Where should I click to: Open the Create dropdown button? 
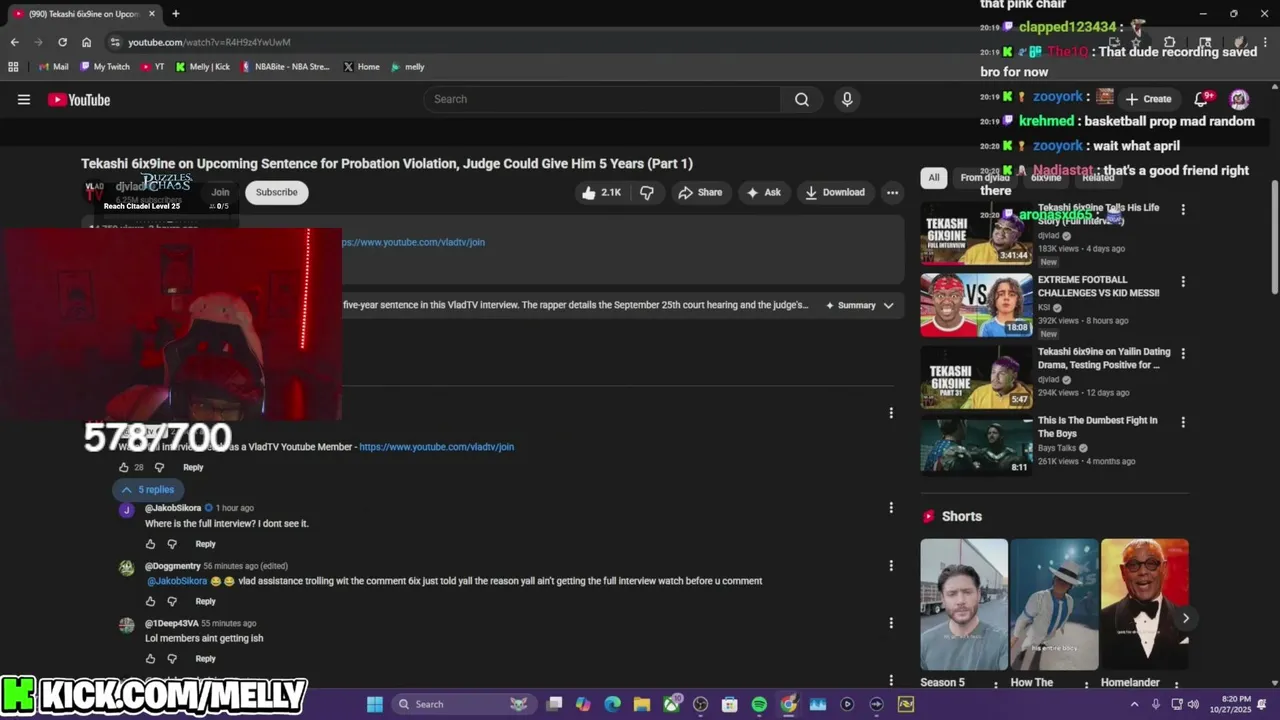tap(1148, 99)
